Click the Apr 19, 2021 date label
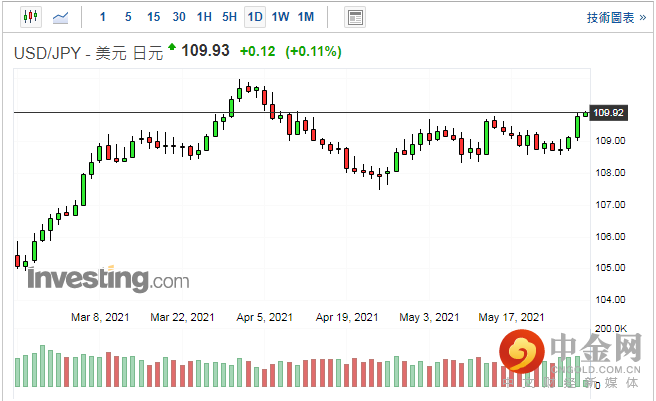 pyautogui.click(x=347, y=317)
